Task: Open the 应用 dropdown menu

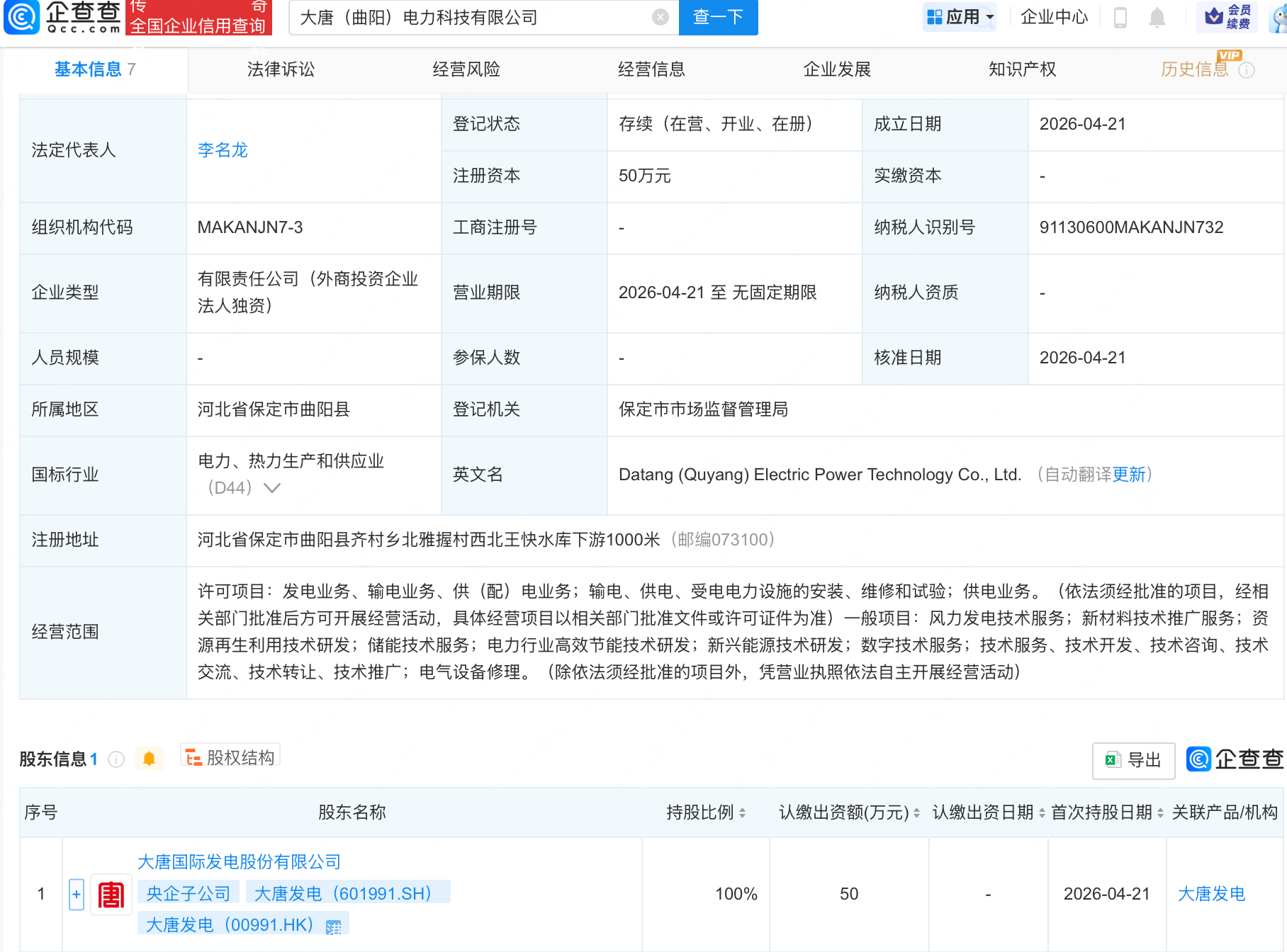Action: (960, 16)
